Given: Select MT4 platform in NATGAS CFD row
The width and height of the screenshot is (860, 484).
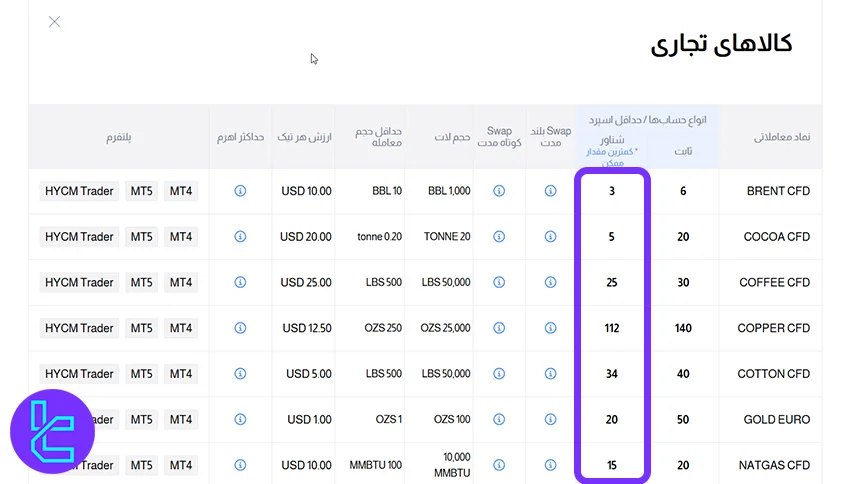Looking at the screenshot, I should pyautogui.click(x=181, y=465).
